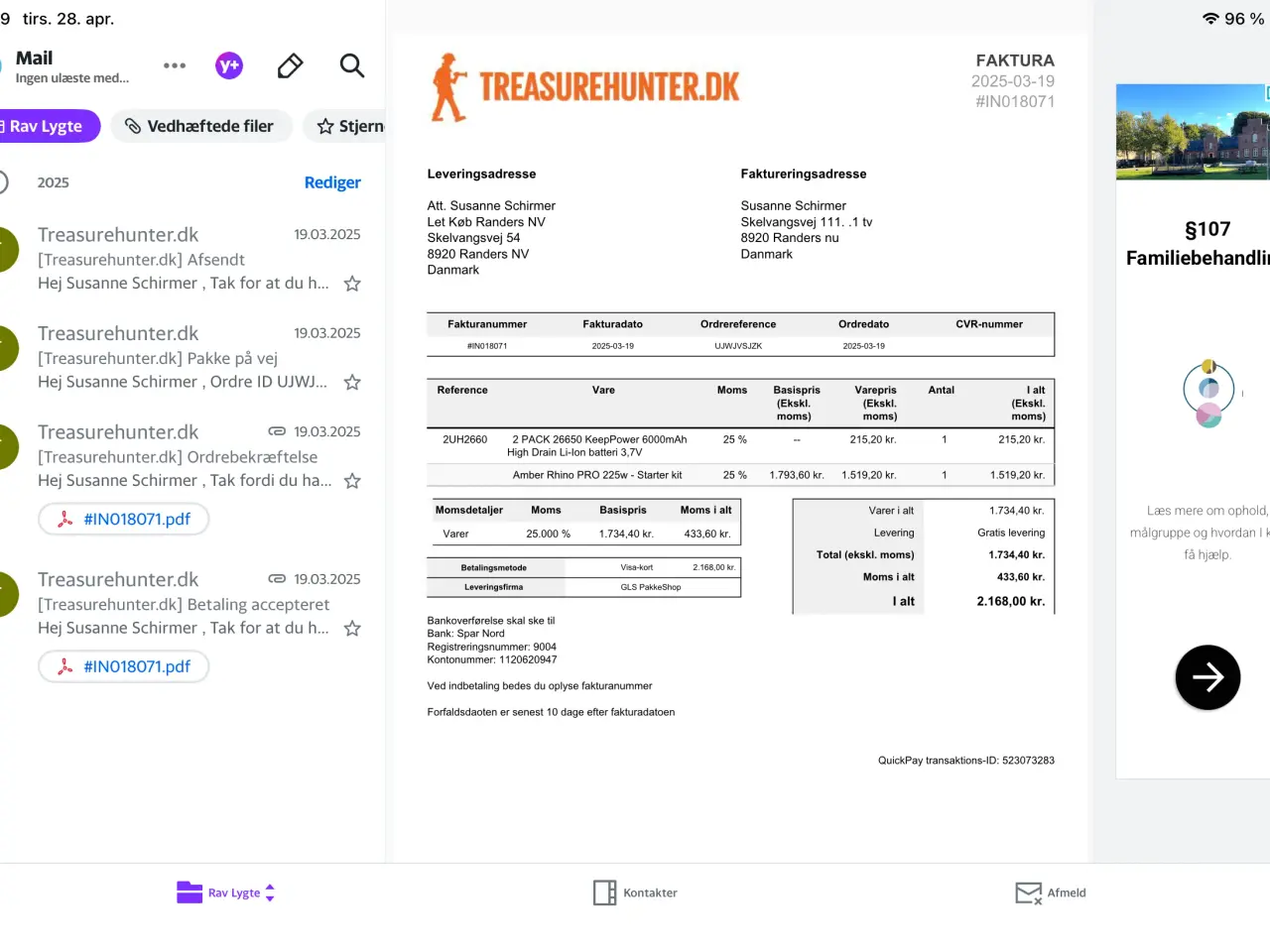Click the total 2.168,00 kr. value
The width and height of the screenshot is (1270, 952).
click(1010, 601)
